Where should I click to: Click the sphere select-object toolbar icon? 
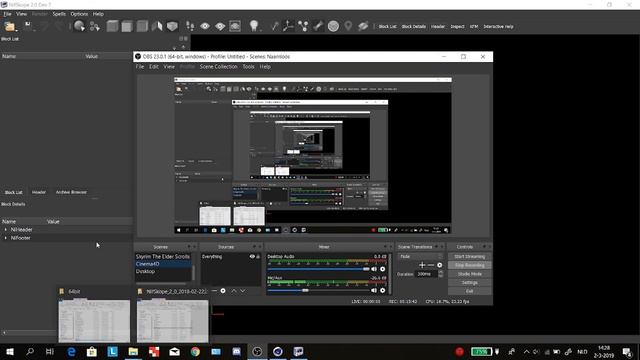pos(79,27)
